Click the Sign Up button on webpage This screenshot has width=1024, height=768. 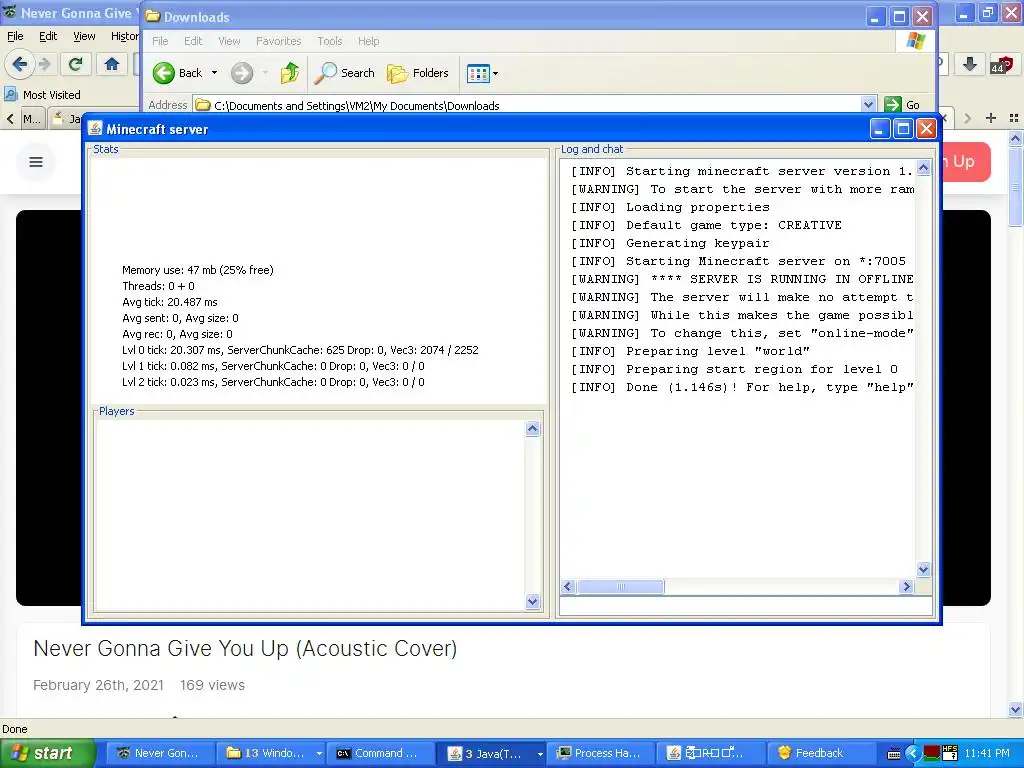[965, 161]
